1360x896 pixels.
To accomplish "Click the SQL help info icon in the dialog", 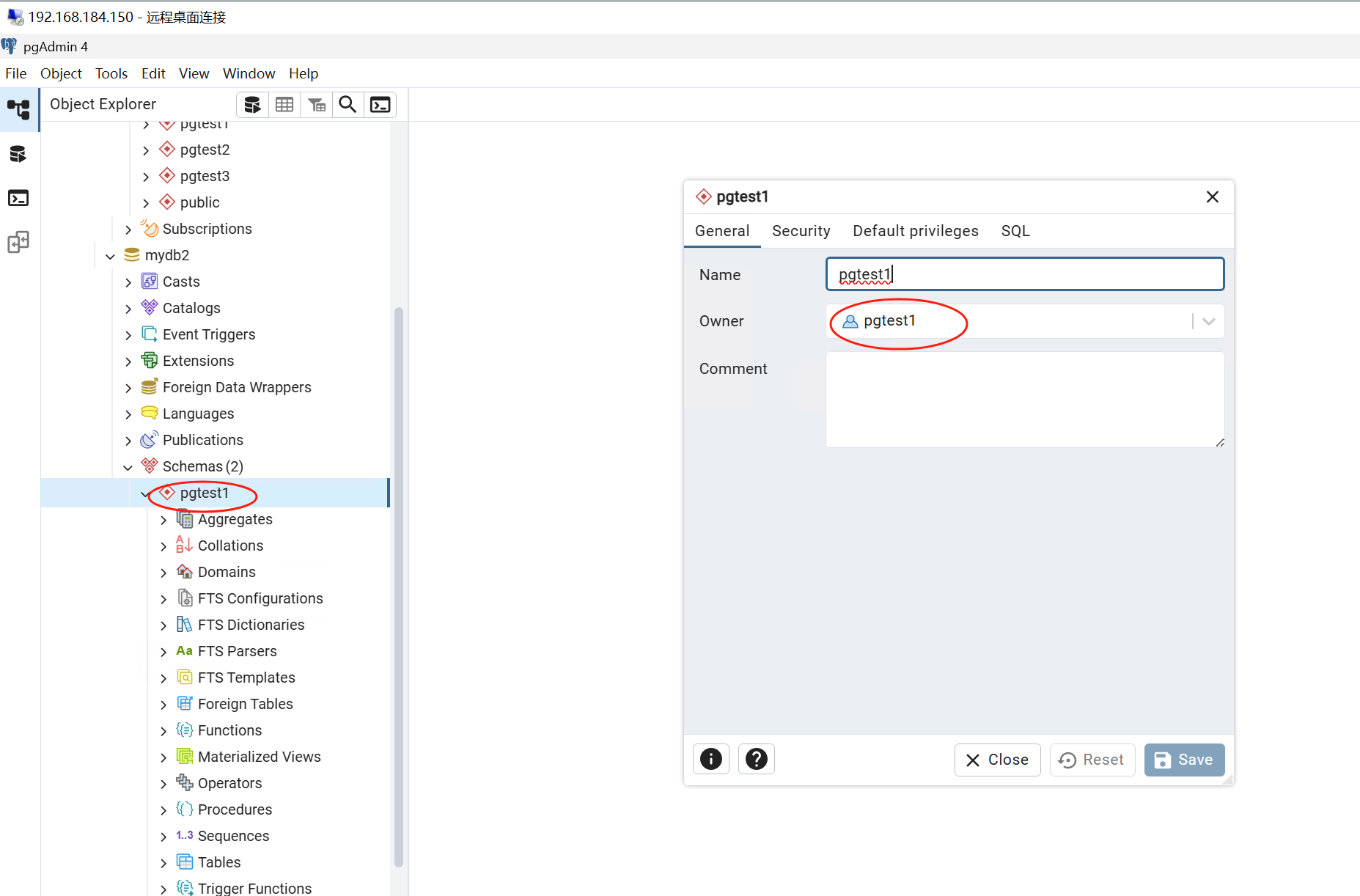I will tap(710, 759).
